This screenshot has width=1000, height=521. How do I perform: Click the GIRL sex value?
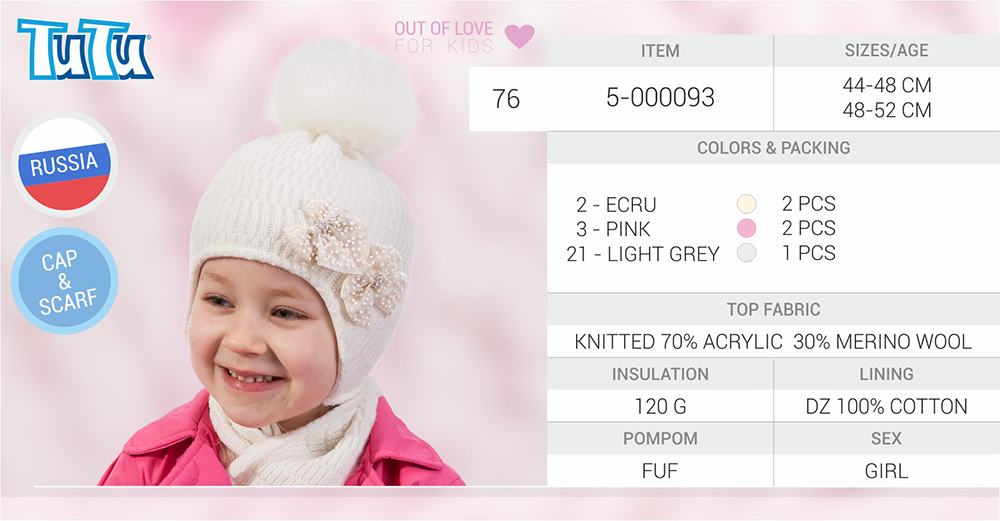pyautogui.click(x=886, y=471)
